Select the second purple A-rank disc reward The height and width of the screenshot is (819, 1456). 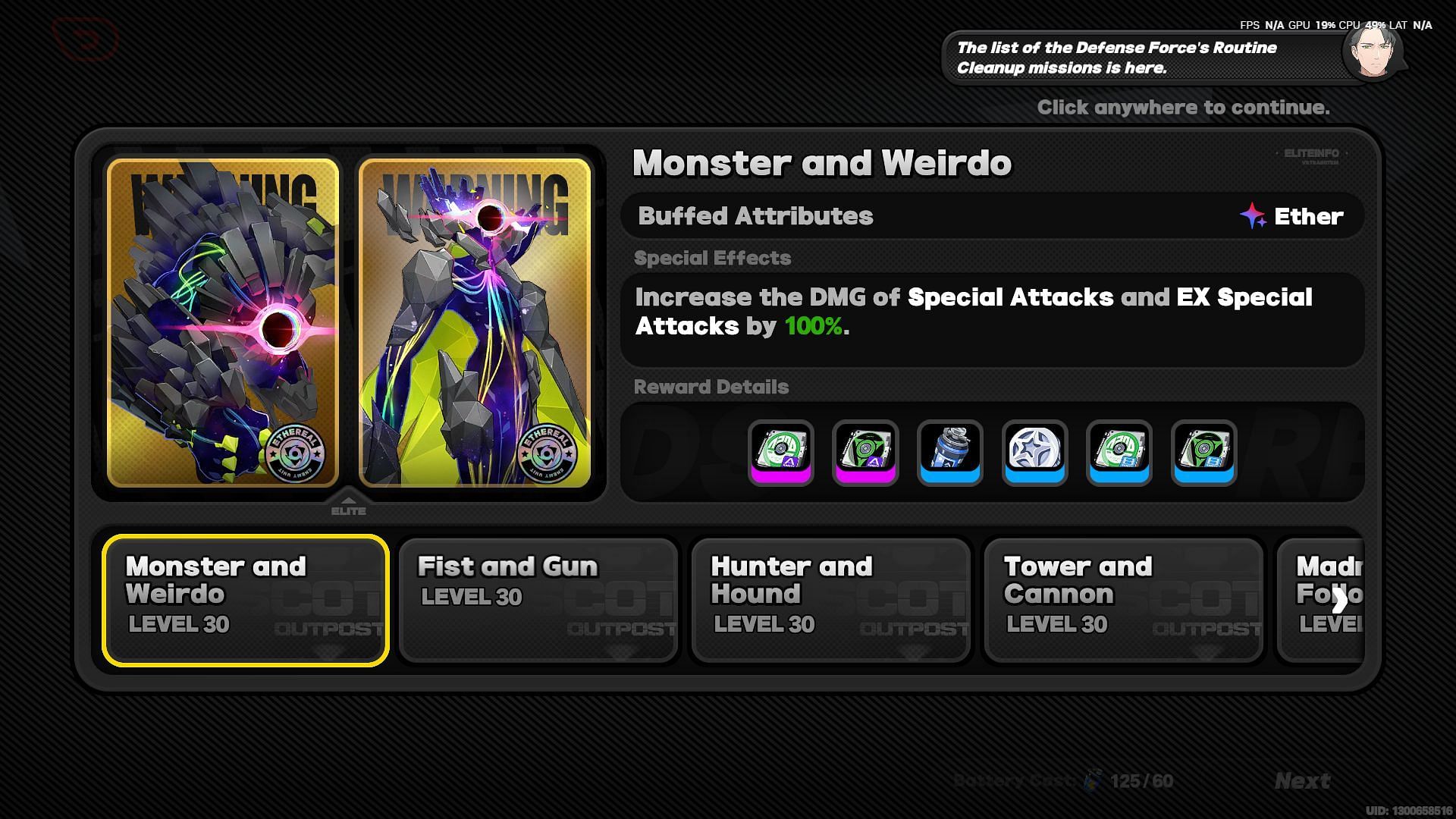865,452
